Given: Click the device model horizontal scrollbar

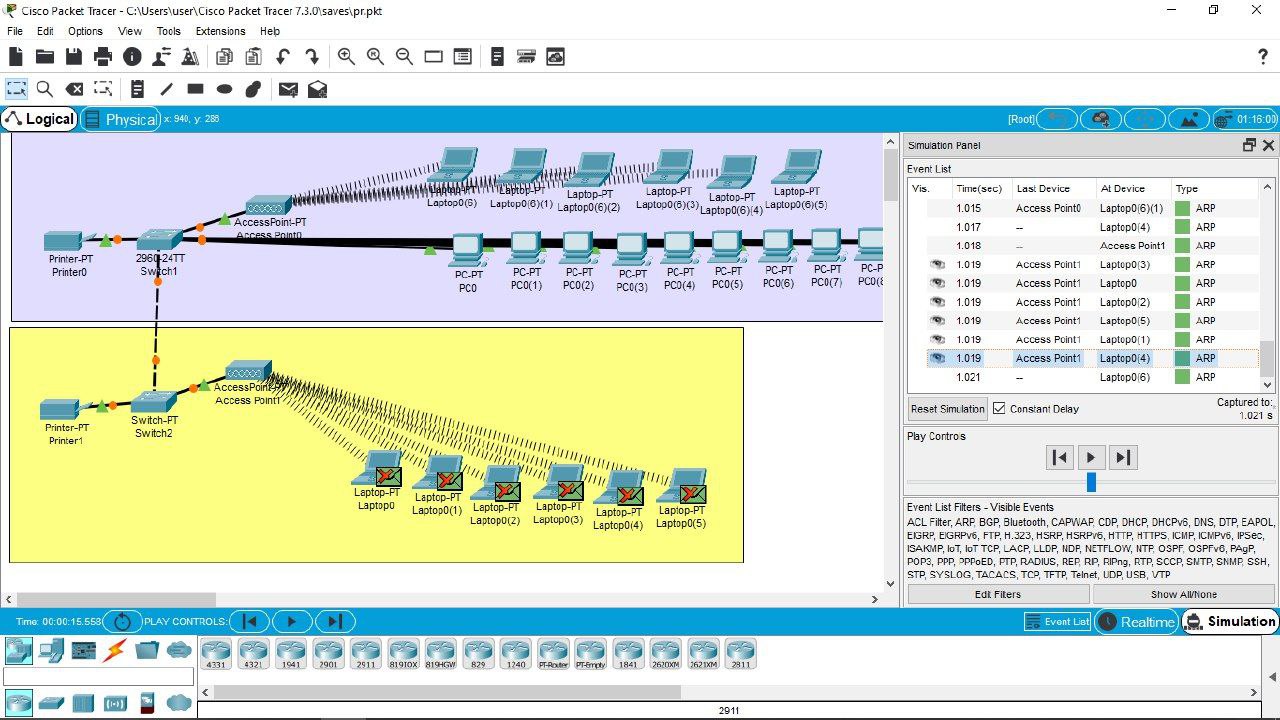Looking at the screenshot, I should (447, 692).
